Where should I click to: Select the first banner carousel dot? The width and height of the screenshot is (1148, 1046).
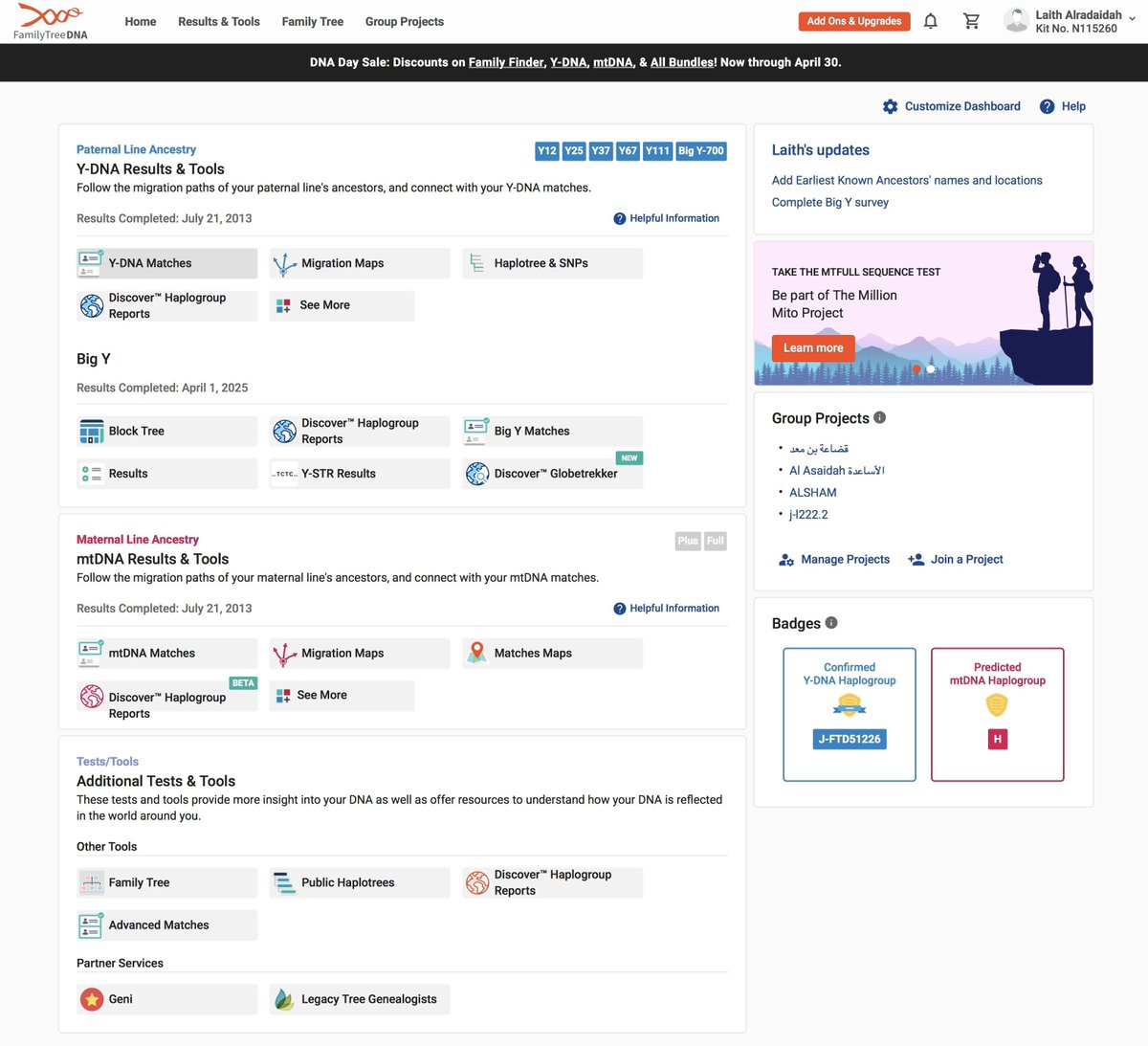pos(916,369)
